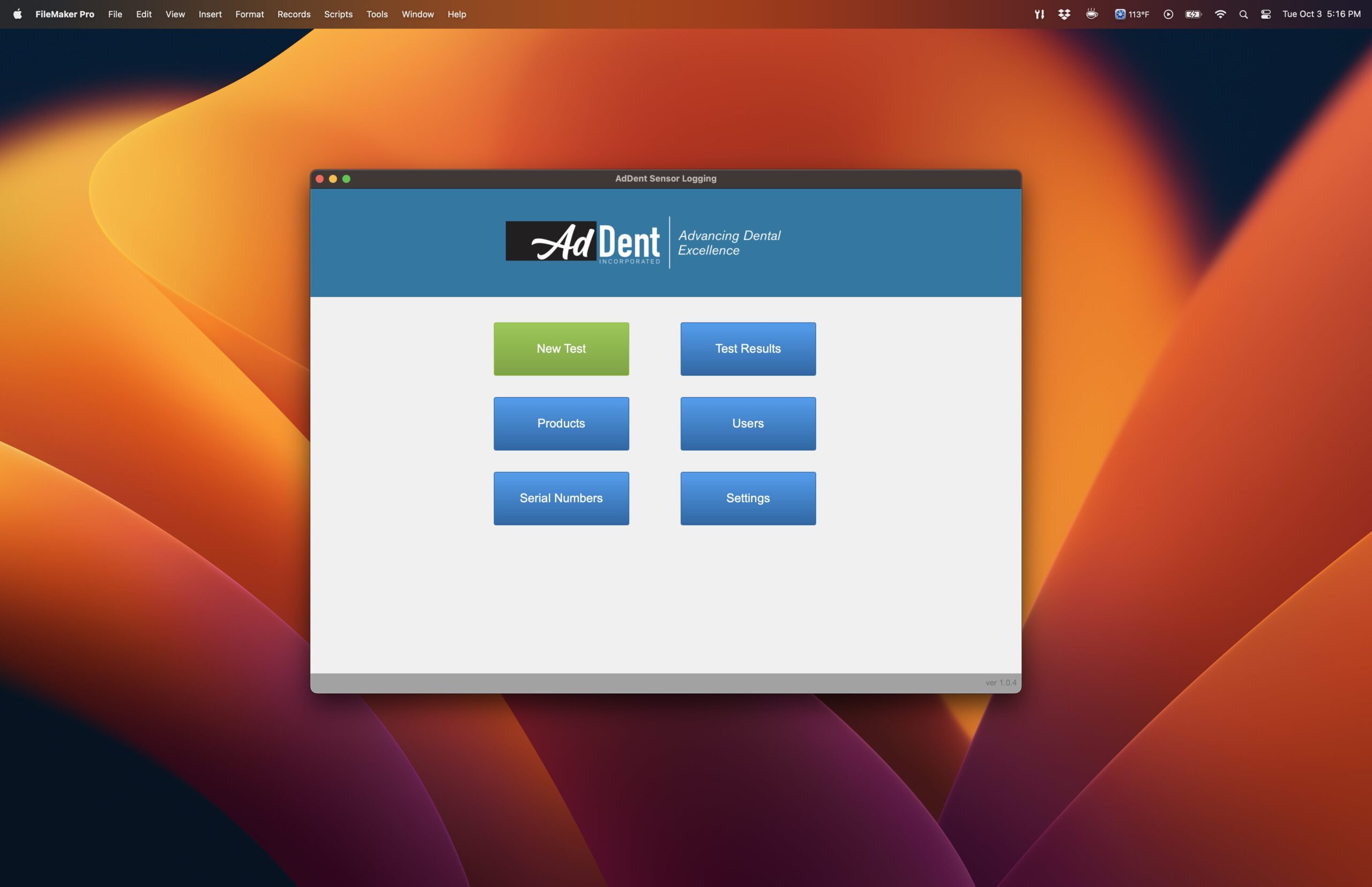This screenshot has width=1372, height=887.
Task: Open the Wi-Fi menu
Action: (1220, 14)
